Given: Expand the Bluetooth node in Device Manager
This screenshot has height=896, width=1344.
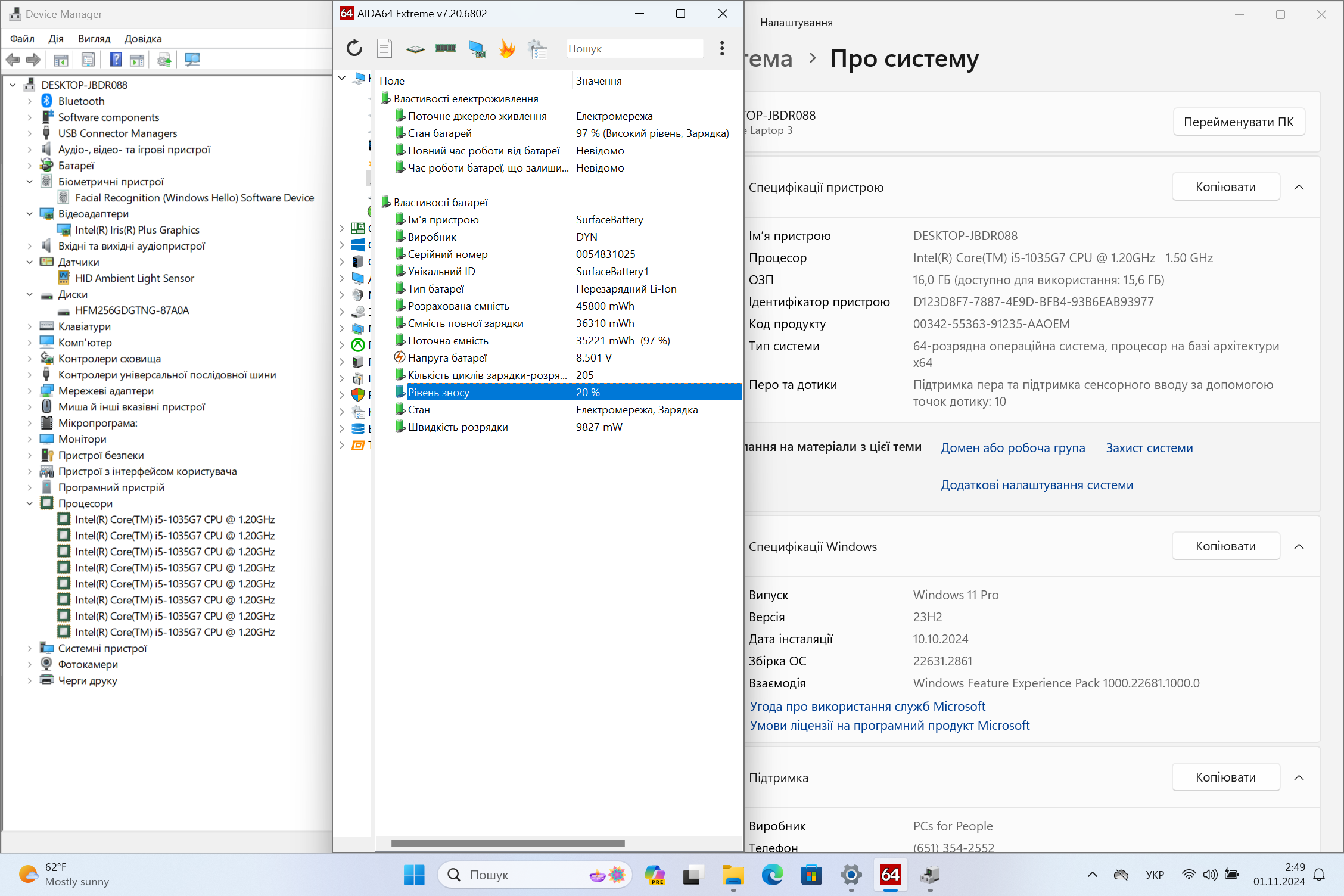Looking at the screenshot, I should [x=30, y=101].
